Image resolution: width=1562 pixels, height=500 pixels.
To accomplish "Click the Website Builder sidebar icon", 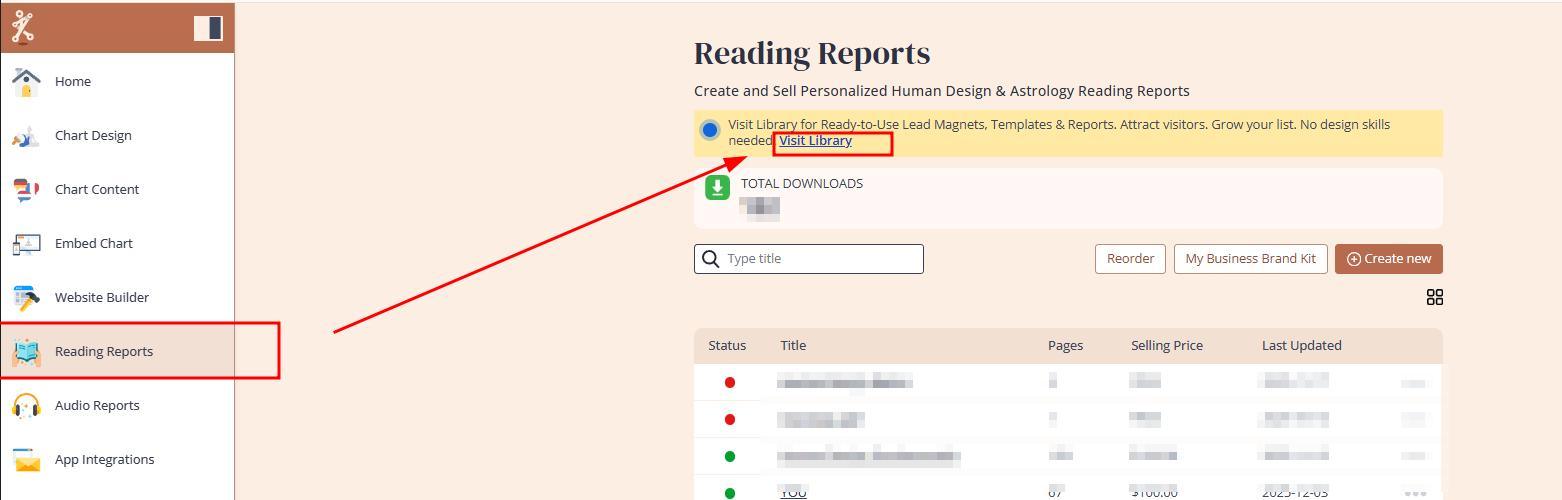I will pyautogui.click(x=26, y=298).
